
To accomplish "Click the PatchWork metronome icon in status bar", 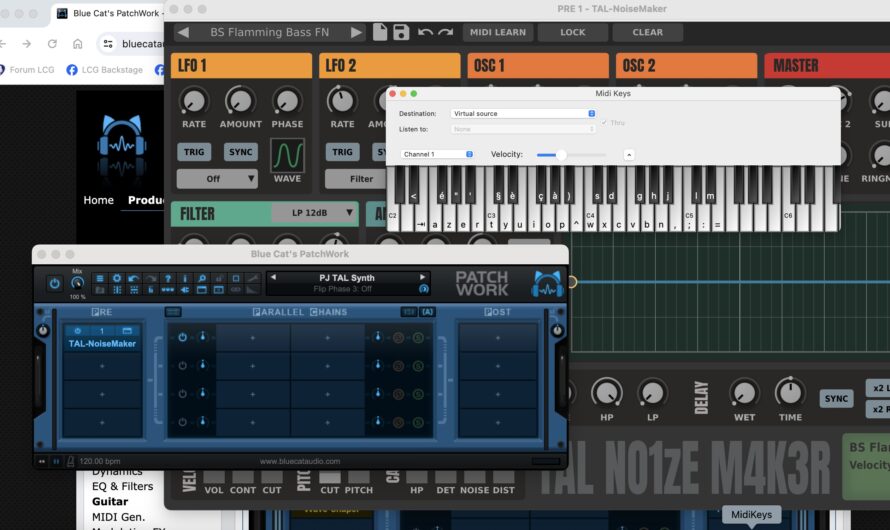I will click(70, 461).
